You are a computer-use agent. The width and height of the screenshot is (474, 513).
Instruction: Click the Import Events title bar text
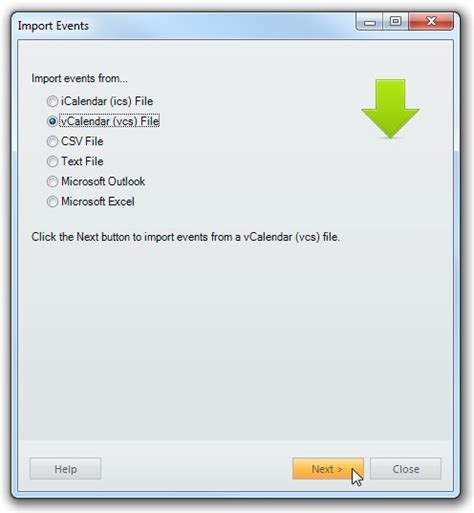coord(53,26)
